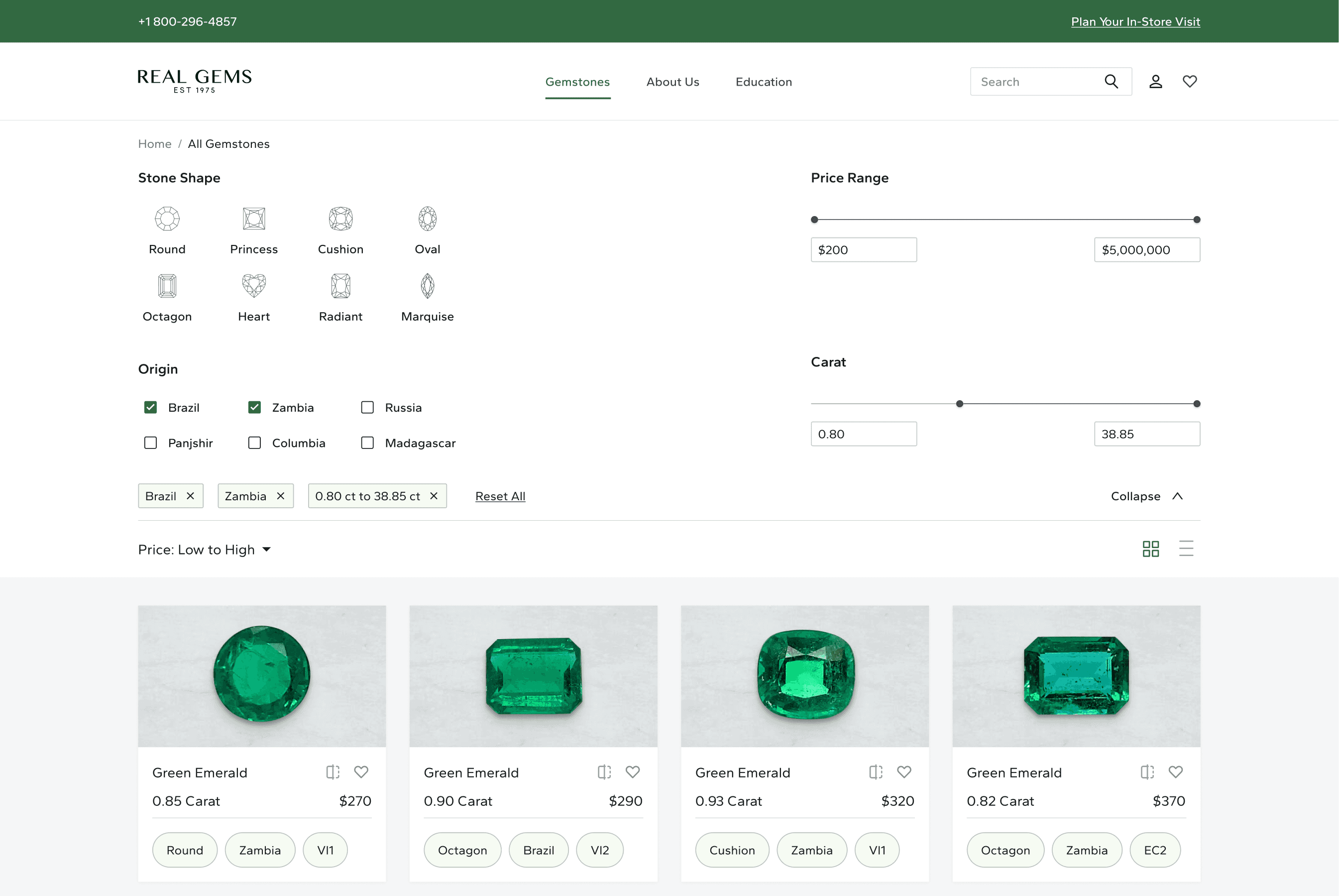1339x896 pixels.
Task: Favorite the $270 Green Emerald
Action: (x=361, y=772)
